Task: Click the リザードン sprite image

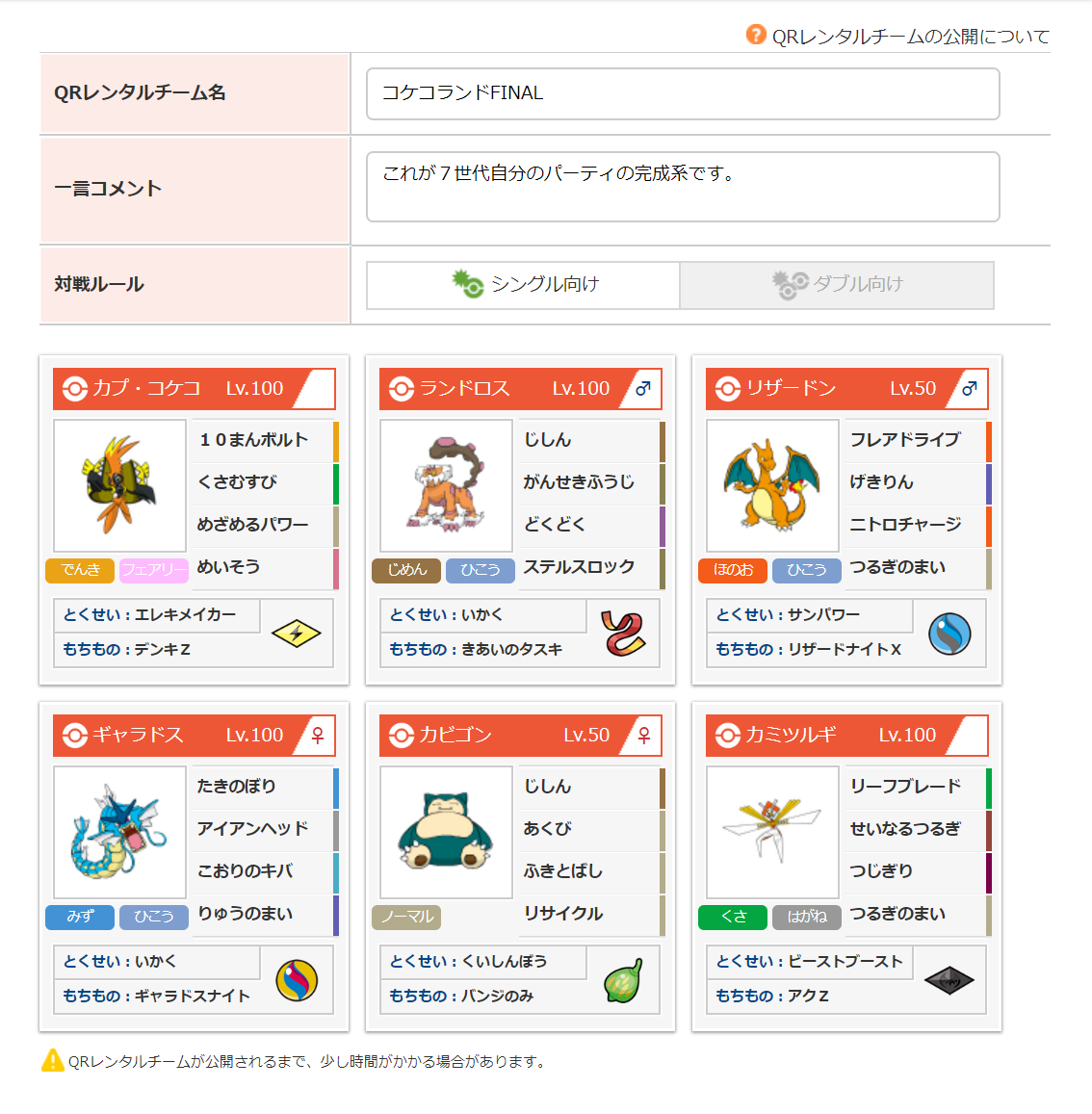Action: click(x=772, y=485)
